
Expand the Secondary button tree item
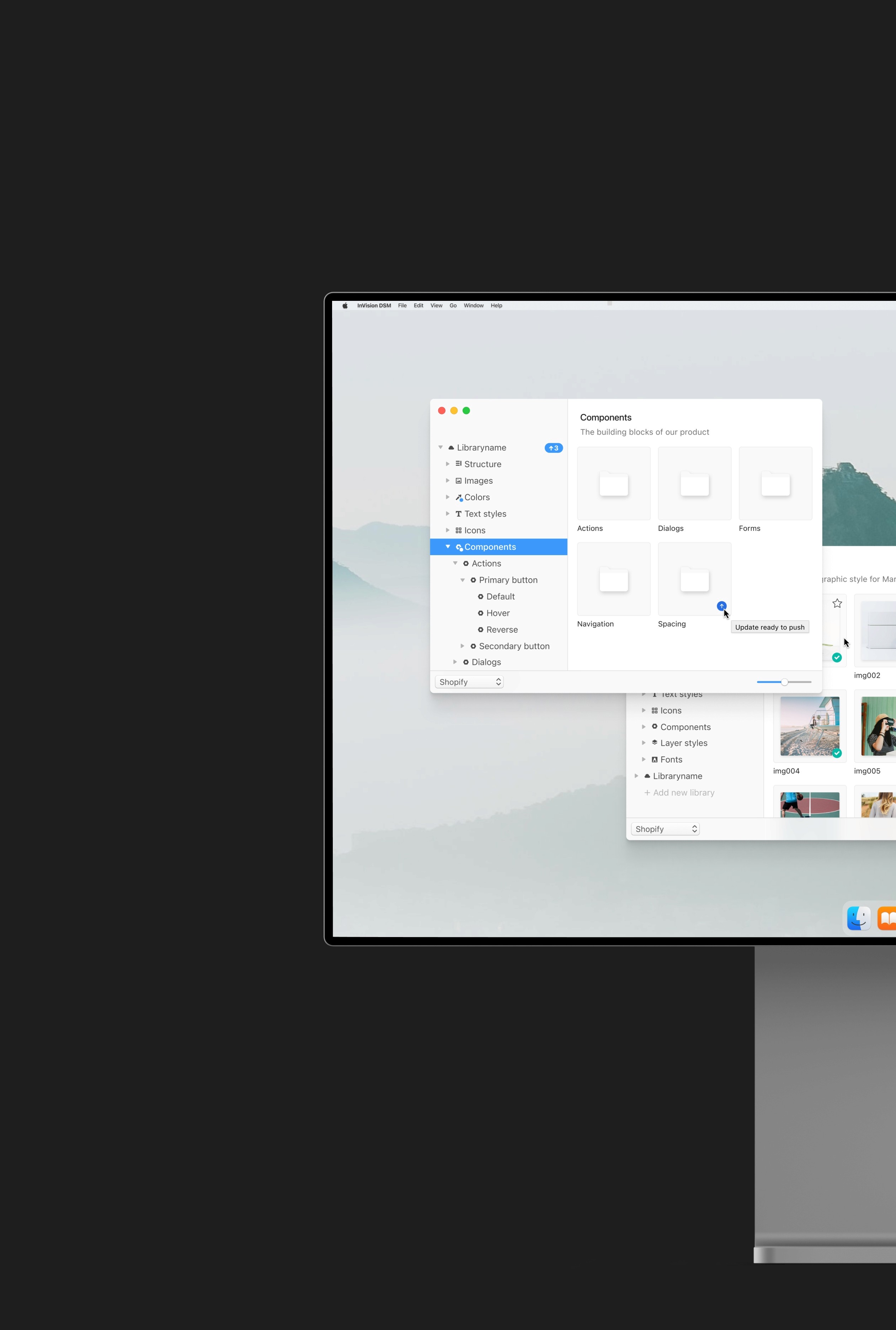click(x=462, y=646)
